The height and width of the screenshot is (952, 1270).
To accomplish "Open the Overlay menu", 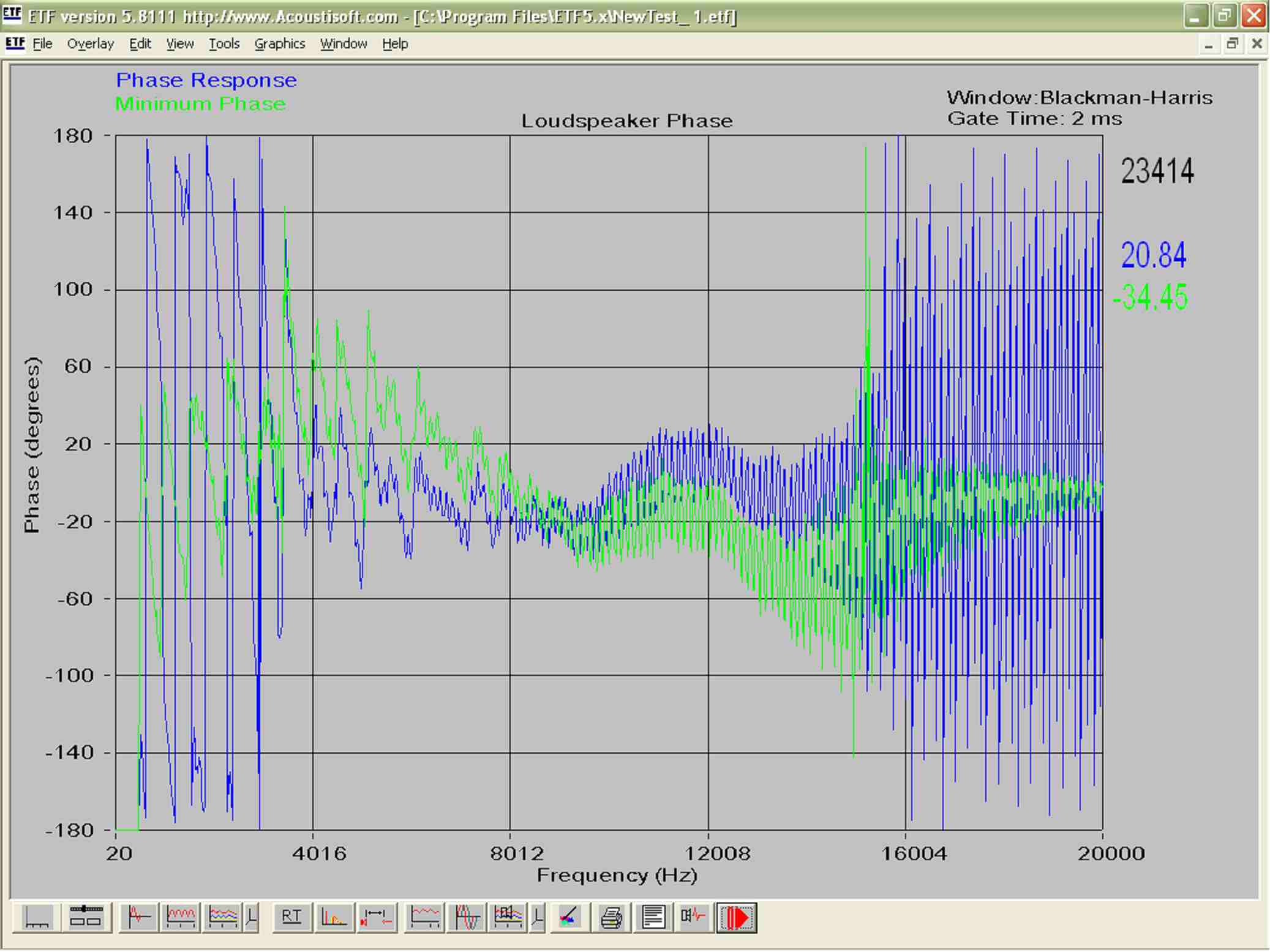I will click(x=91, y=44).
